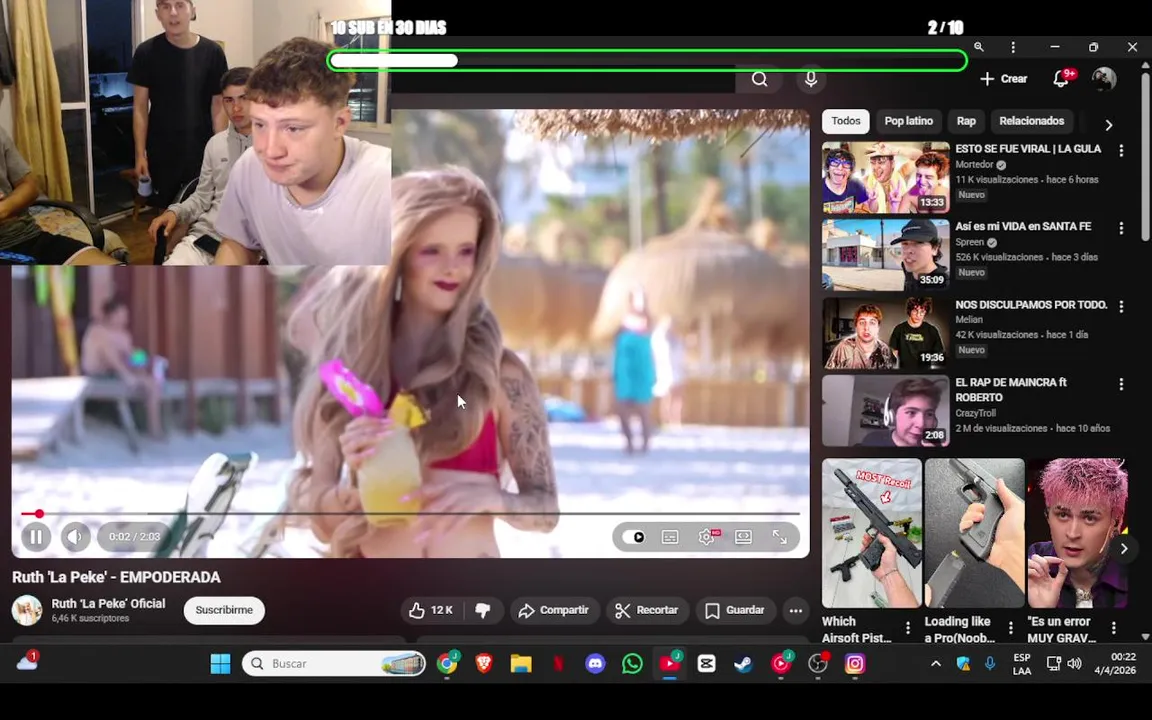Click the YouTube search magnifier button
The image size is (1152, 720).
760,79
